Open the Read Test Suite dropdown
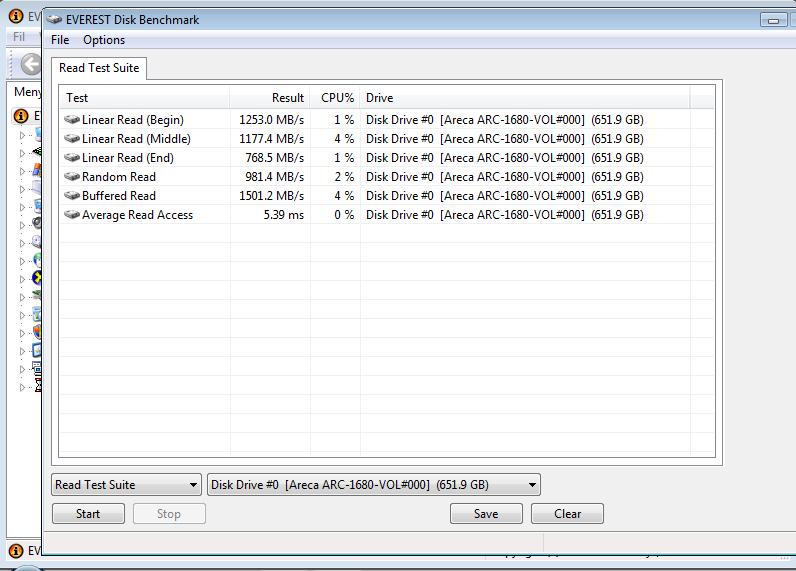Image resolution: width=796 pixels, height=571 pixels. (126, 485)
